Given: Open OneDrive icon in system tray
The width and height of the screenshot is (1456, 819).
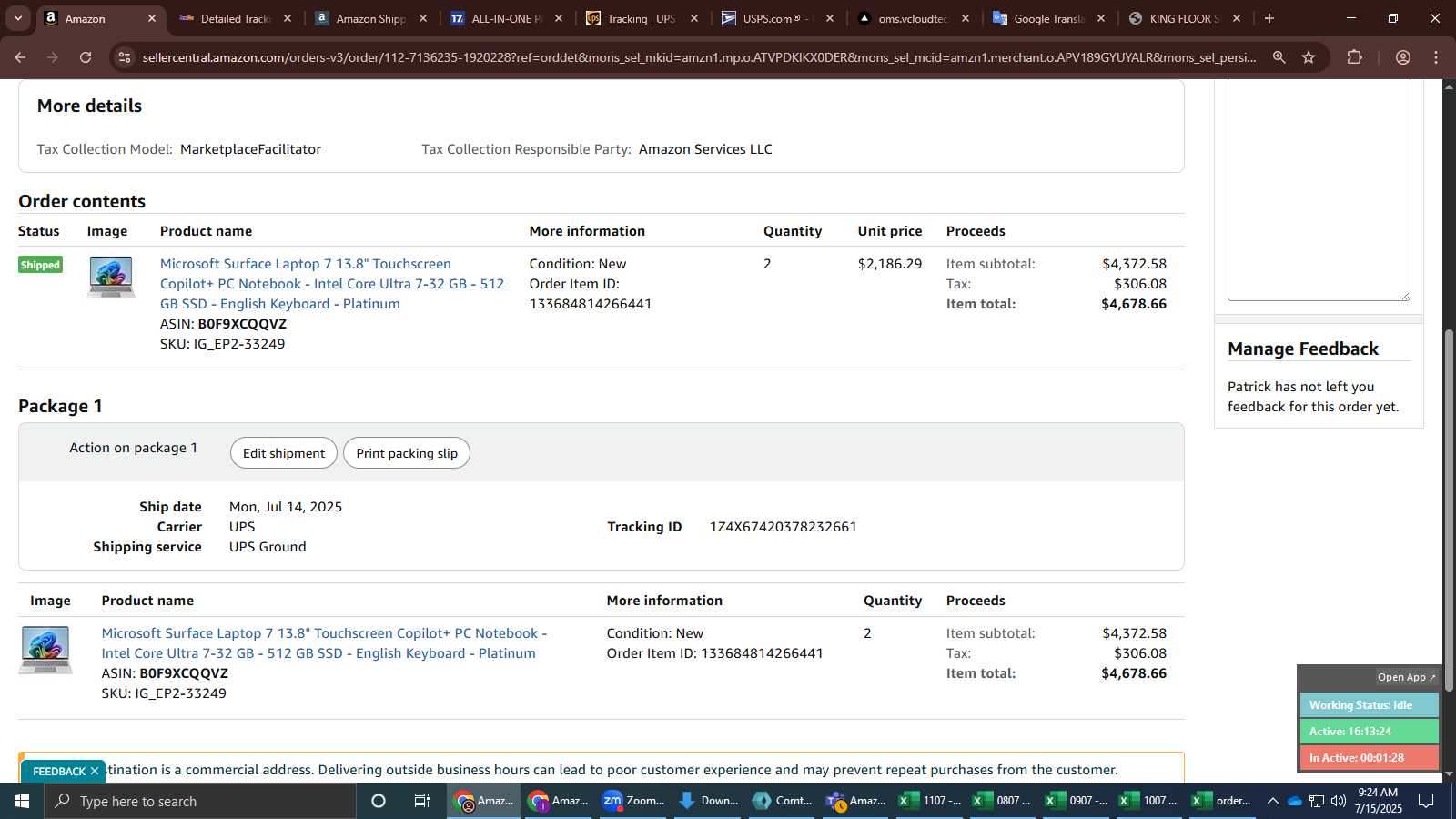Looking at the screenshot, I should 1294,801.
